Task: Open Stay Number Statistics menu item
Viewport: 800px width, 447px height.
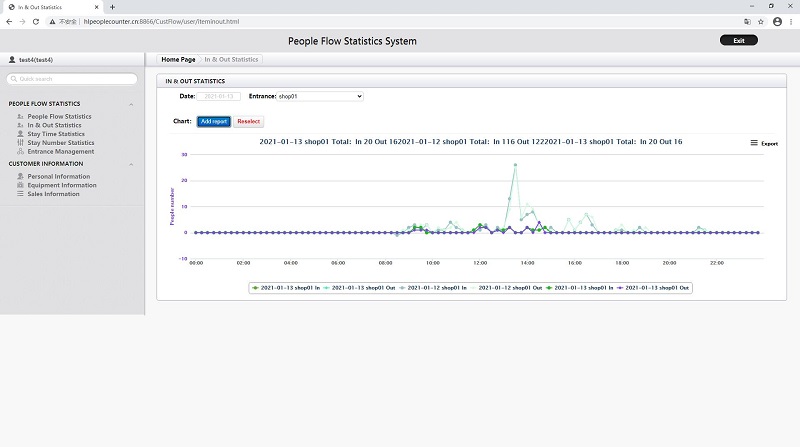Action: pos(61,142)
